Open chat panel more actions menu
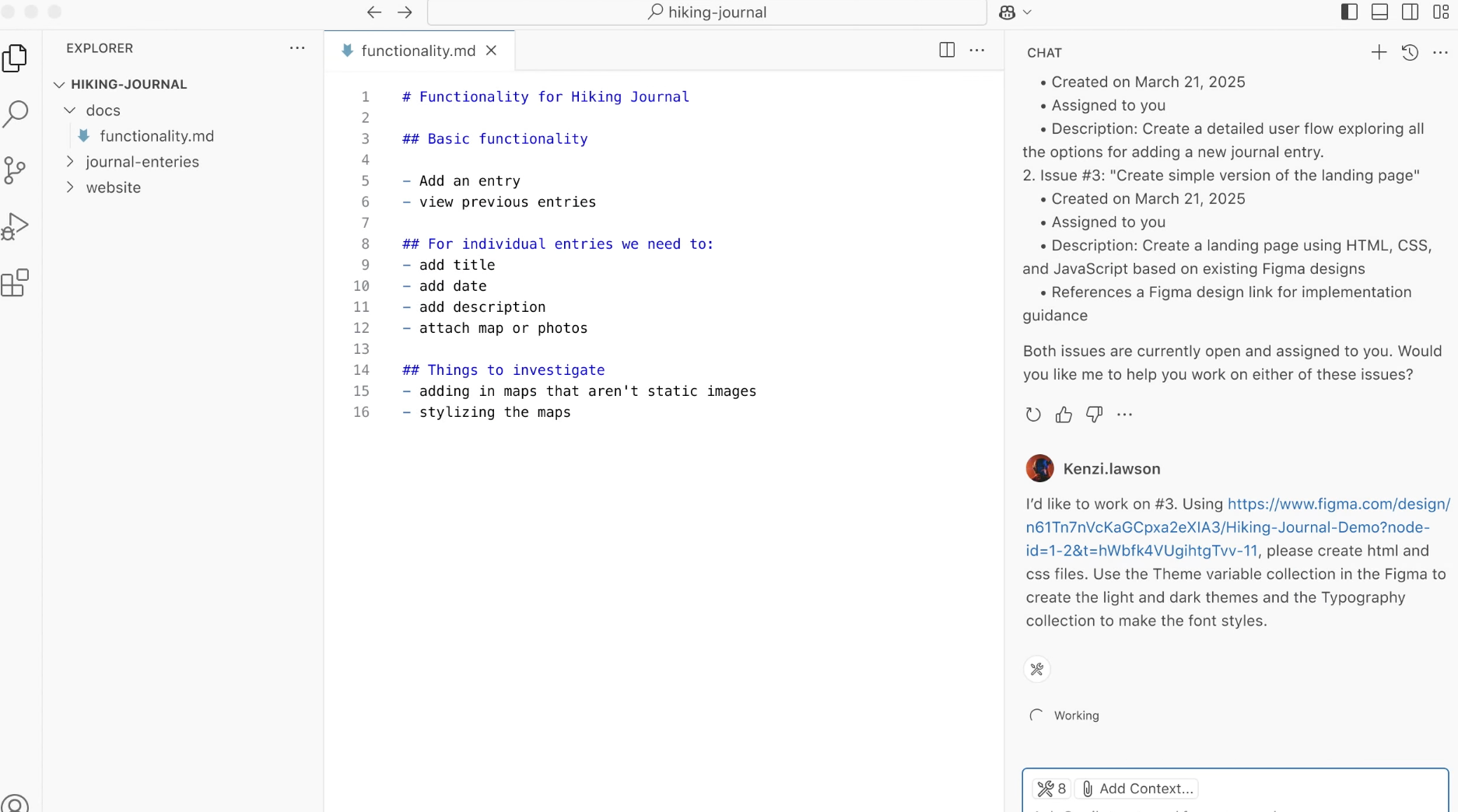The image size is (1458, 812). pyautogui.click(x=1440, y=52)
